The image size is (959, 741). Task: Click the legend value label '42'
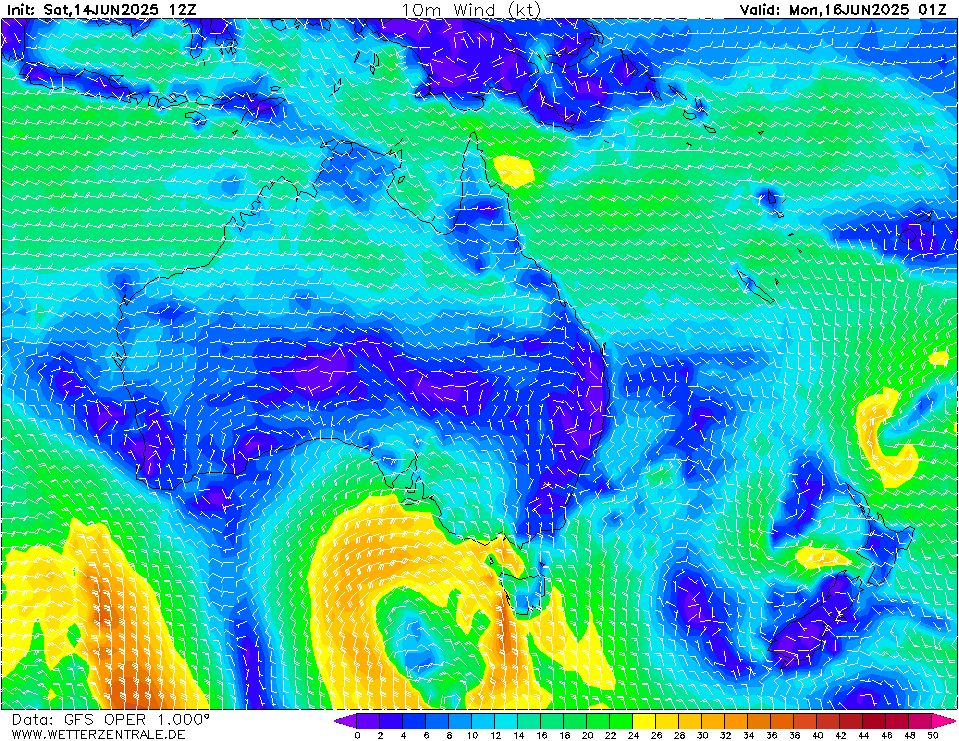(x=840, y=735)
